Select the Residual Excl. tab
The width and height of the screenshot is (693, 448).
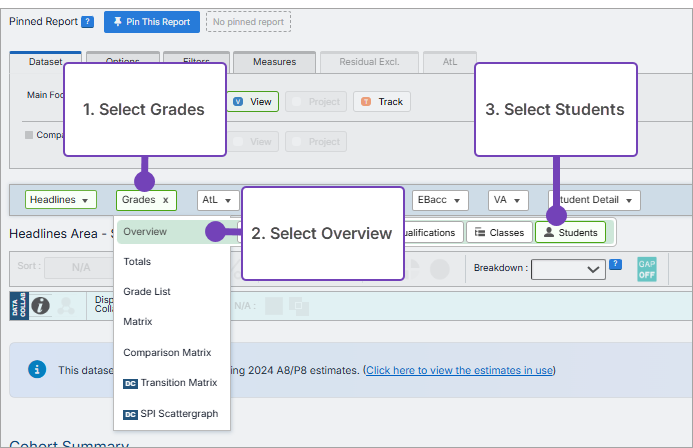[x=369, y=61]
